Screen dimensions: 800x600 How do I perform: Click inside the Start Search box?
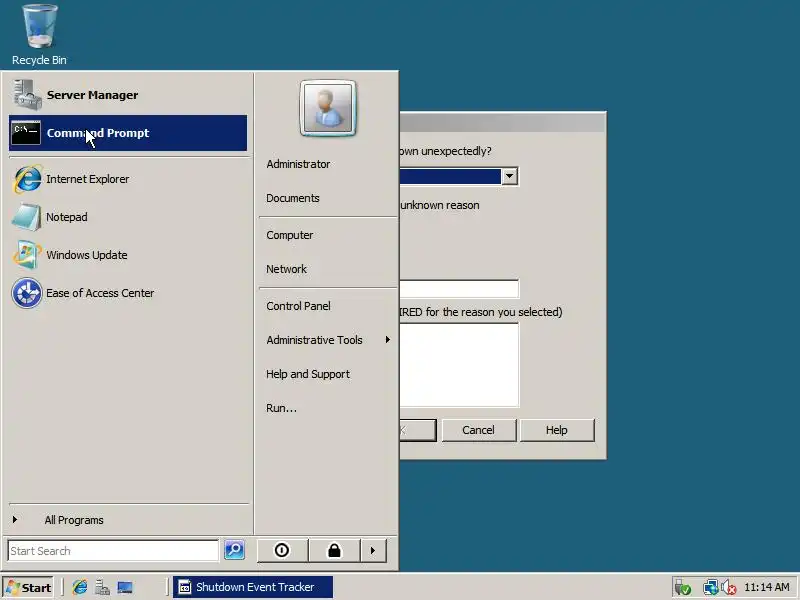113,551
